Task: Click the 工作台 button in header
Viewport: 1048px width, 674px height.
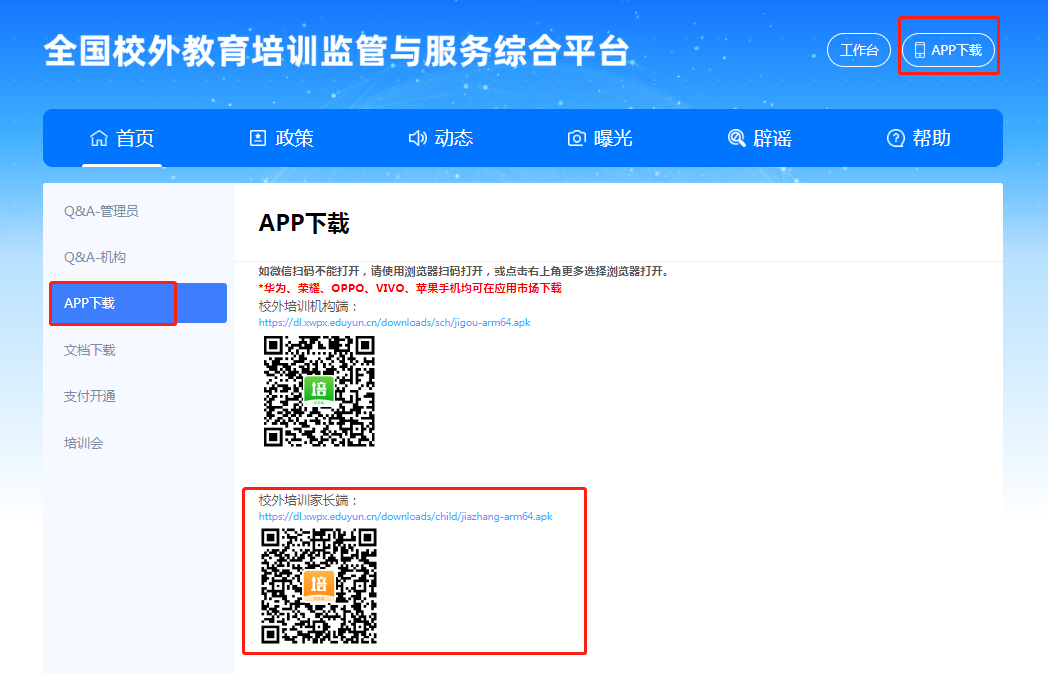Action: 859,50
